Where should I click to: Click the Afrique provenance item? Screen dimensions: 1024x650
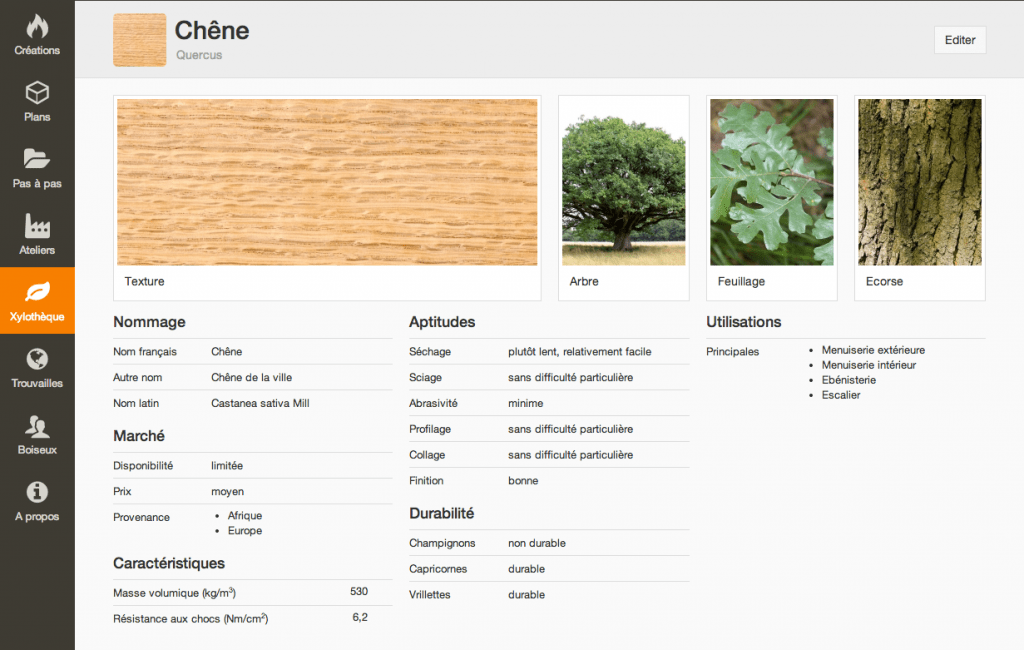pos(245,515)
